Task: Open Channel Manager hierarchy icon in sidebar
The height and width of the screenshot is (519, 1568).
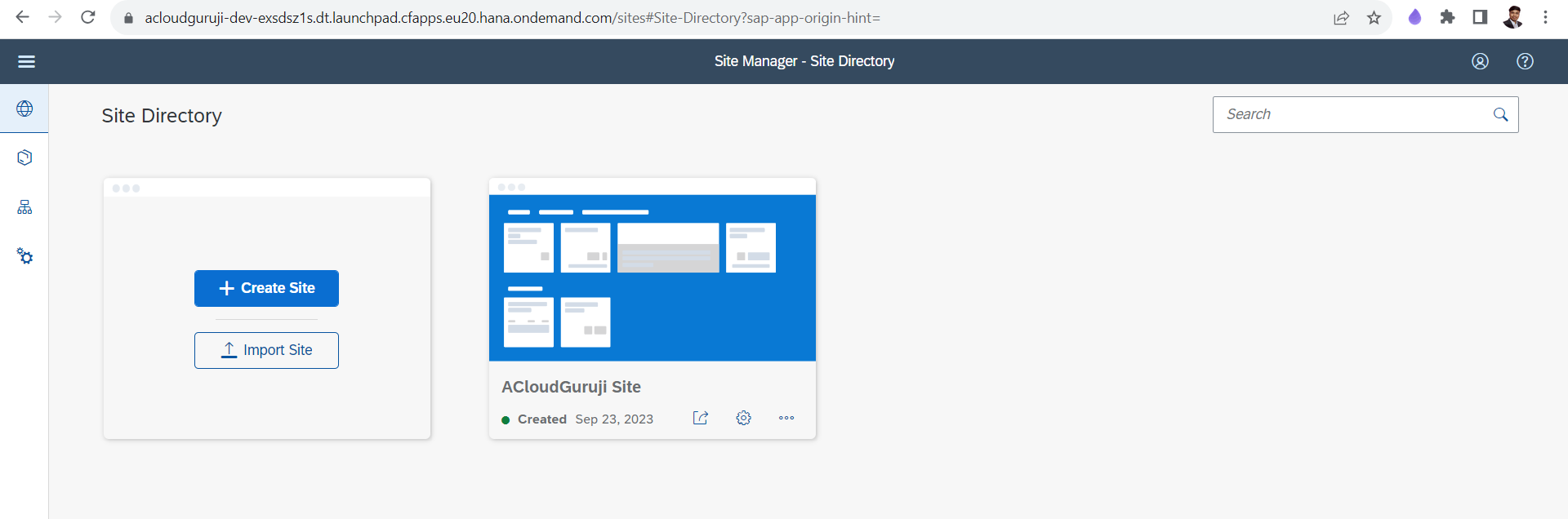Action: point(24,207)
